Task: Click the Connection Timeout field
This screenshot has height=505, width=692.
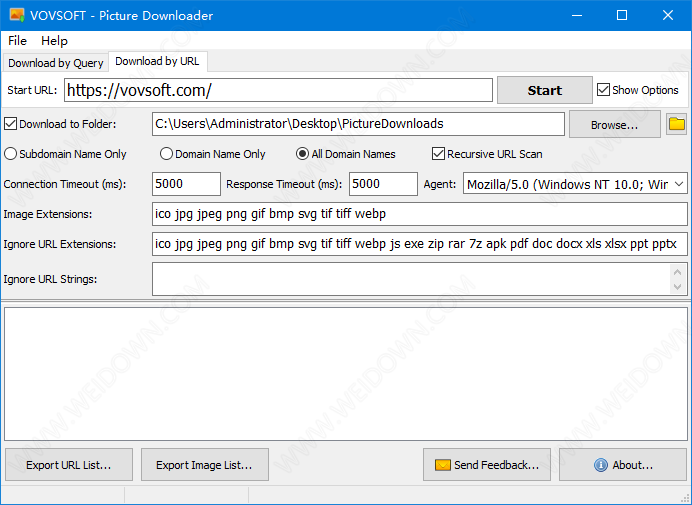Action: click(x=186, y=184)
